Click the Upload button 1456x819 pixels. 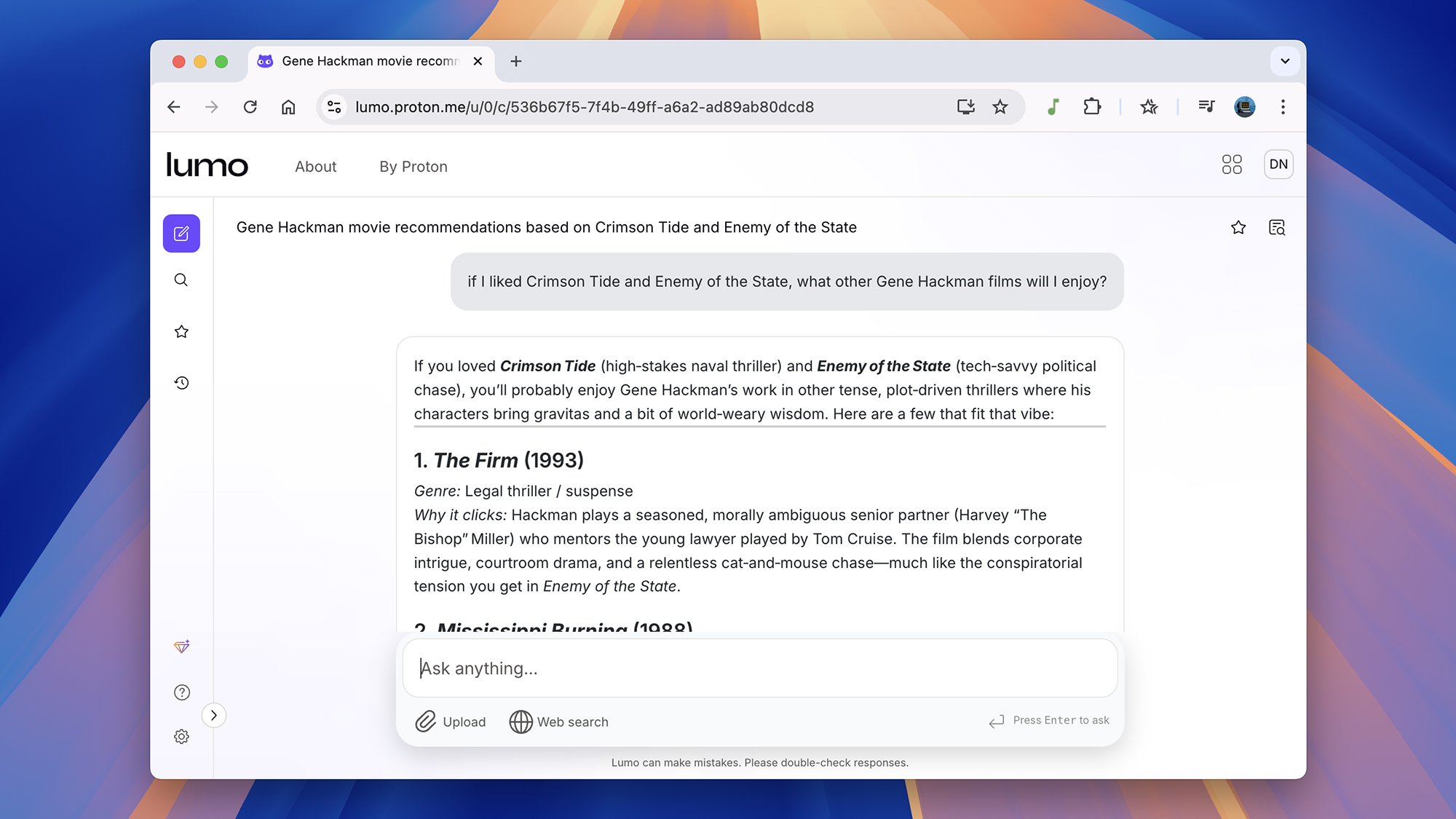coord(451,721)
